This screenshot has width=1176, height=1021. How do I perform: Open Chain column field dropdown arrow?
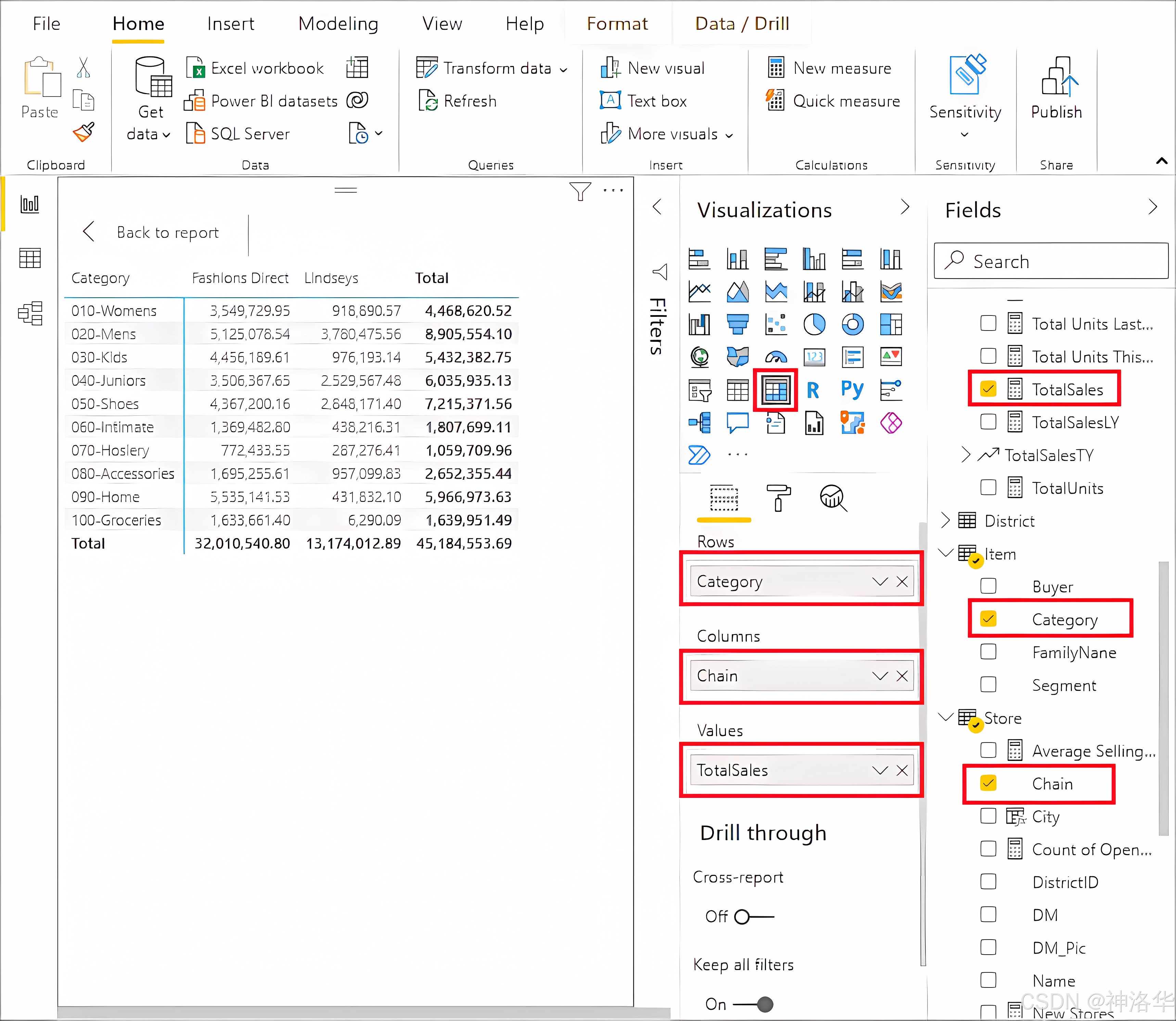coord(880,676)
